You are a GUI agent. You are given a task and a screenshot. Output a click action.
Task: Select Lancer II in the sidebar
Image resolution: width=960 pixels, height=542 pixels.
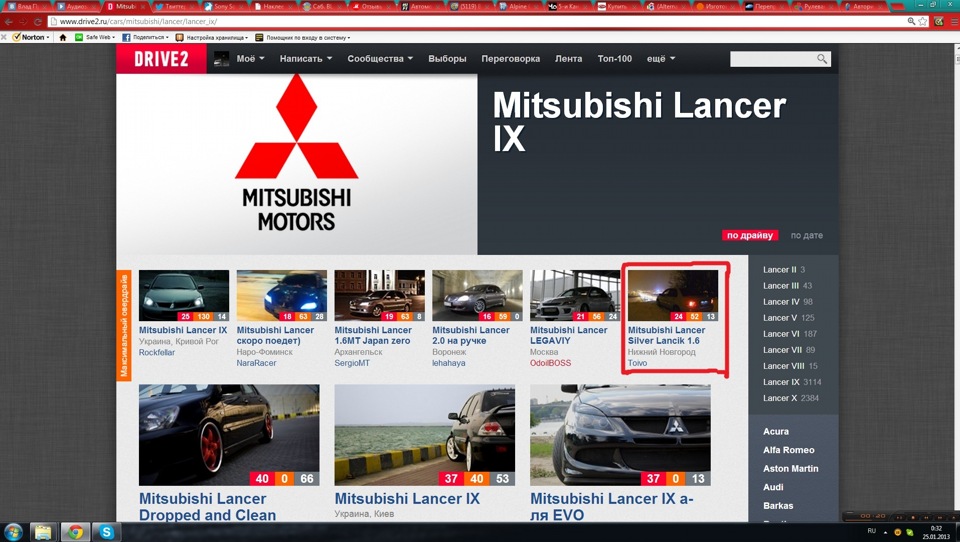click(784, 269)
